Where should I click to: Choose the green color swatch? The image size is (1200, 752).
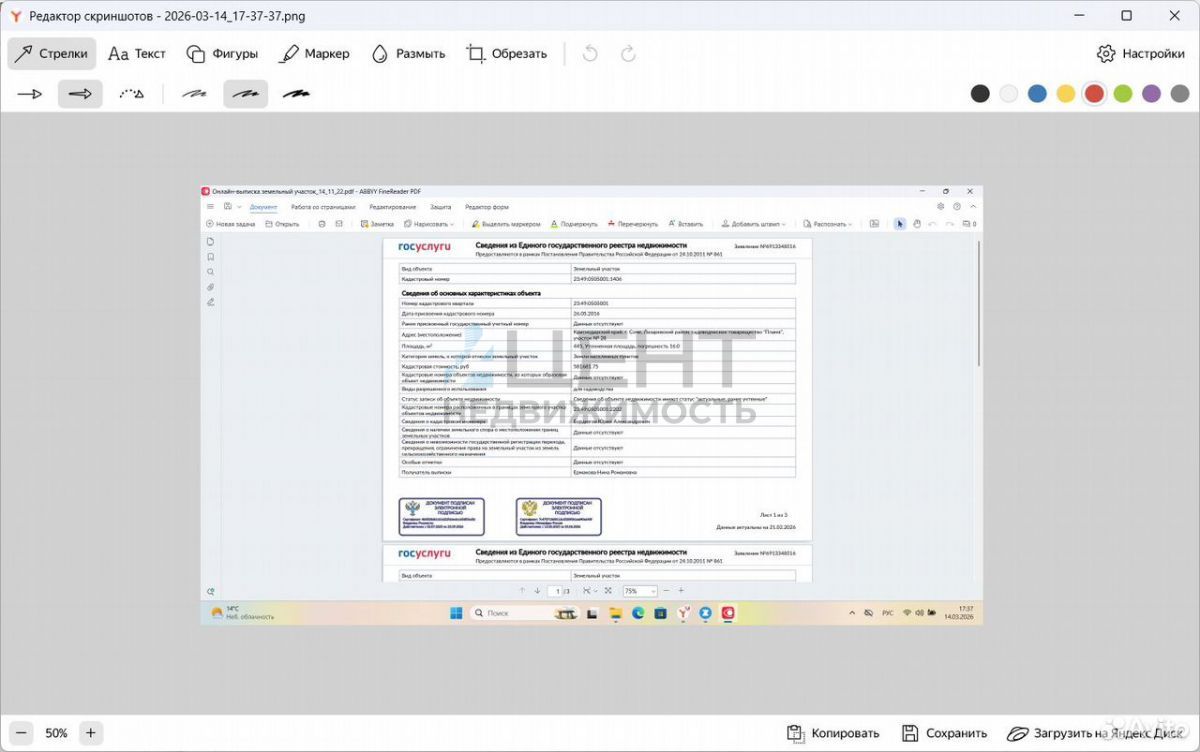click(1123, 93)
